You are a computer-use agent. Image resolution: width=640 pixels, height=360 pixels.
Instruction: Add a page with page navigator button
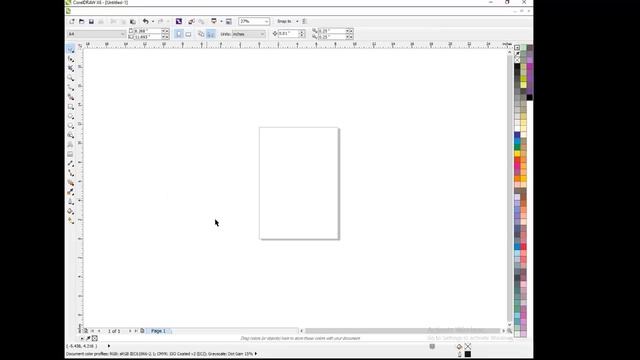click(142, 331)
